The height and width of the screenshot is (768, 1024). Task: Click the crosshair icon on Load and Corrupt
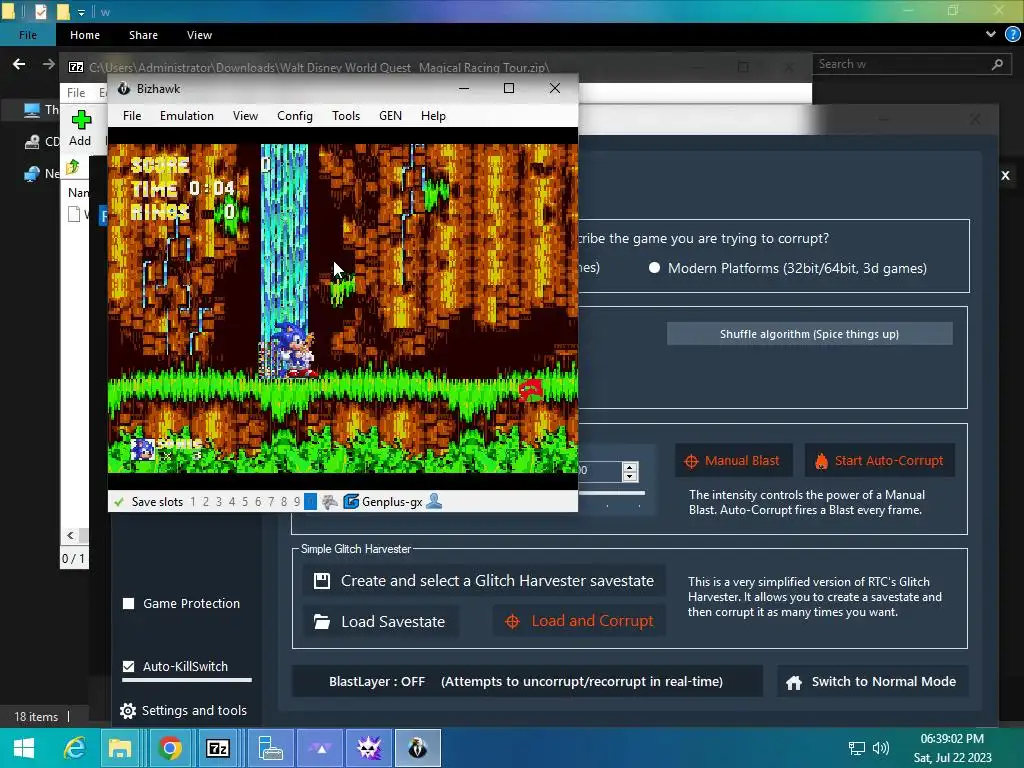pos(513,622)
